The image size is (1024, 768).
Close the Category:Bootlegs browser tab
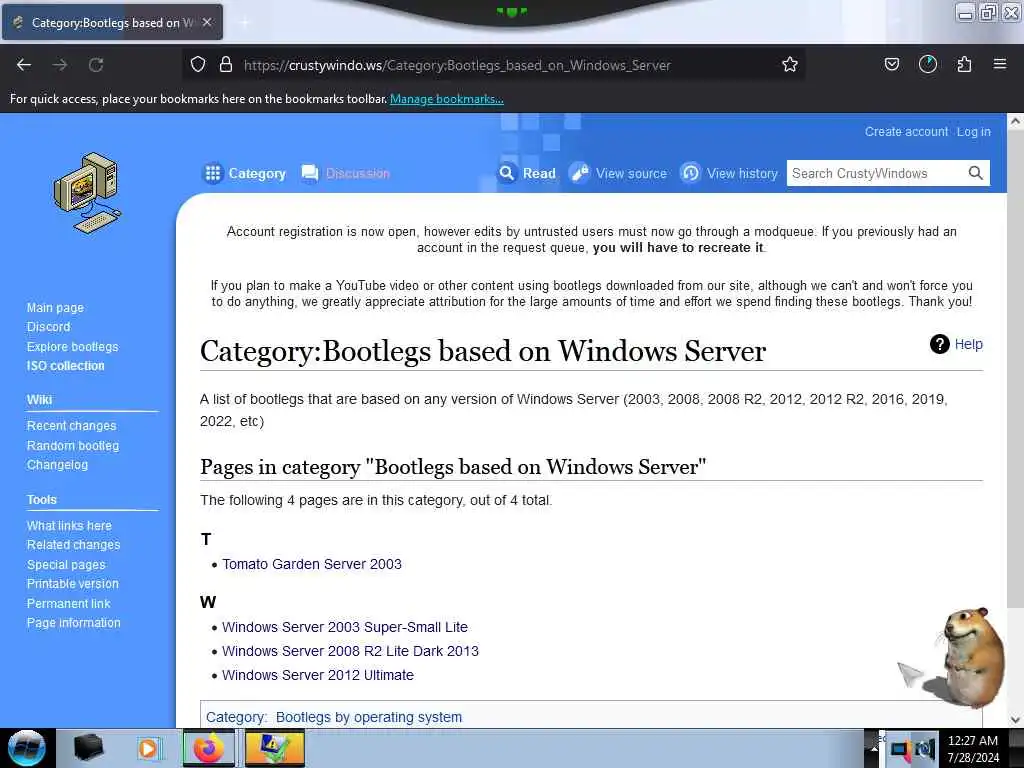206,22
